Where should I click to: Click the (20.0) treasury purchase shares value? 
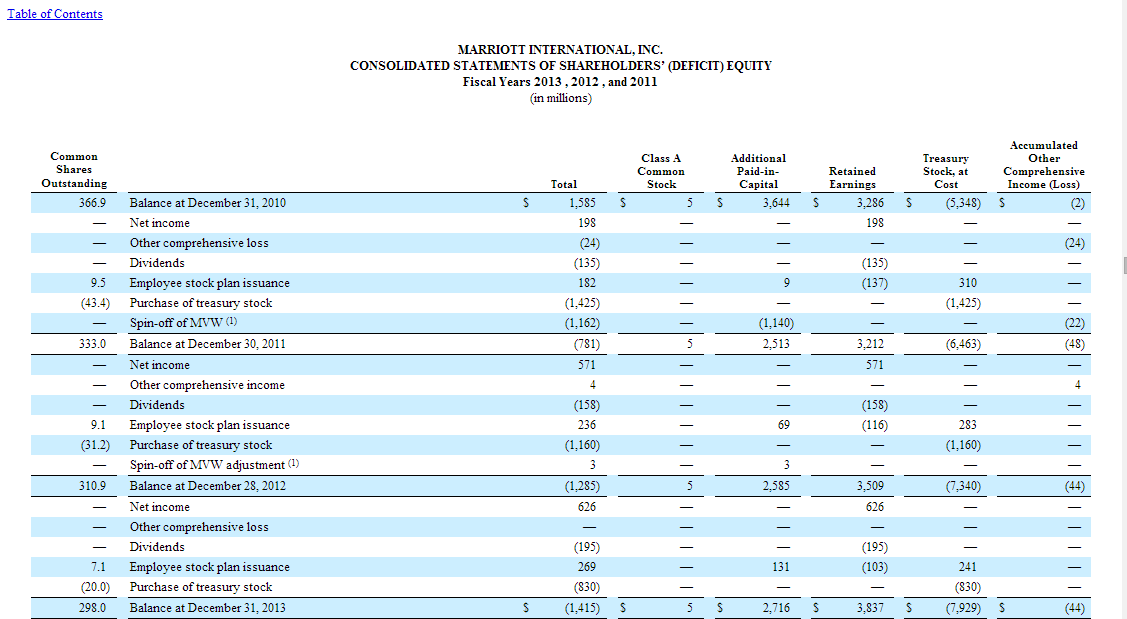[x=95, y=587]
